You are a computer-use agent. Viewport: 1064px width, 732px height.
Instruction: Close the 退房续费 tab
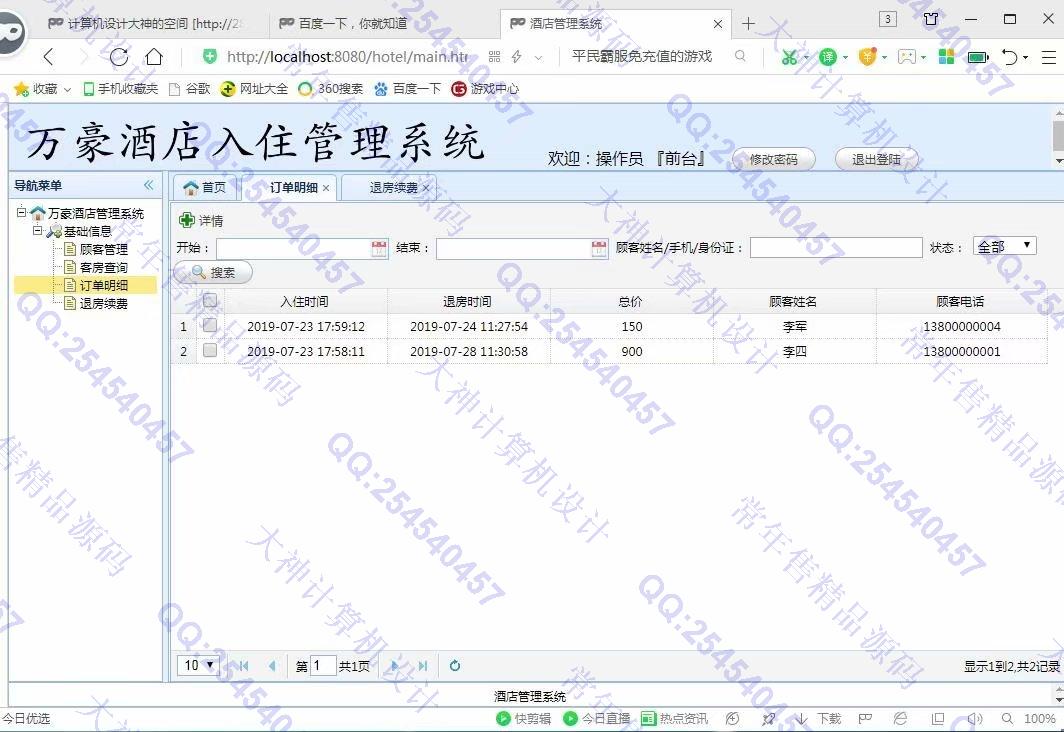pyautogui.click(x=425, y=189)
